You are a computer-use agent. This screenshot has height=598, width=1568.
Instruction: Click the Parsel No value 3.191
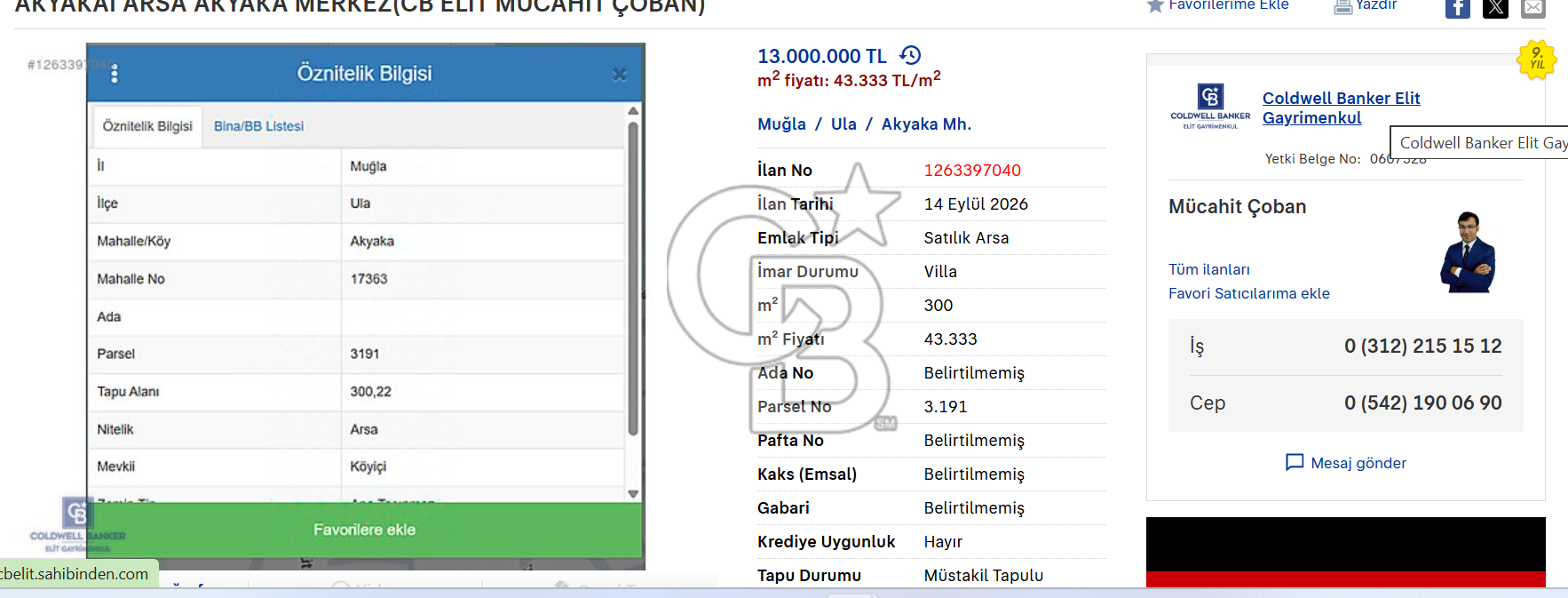pos(946,407)
